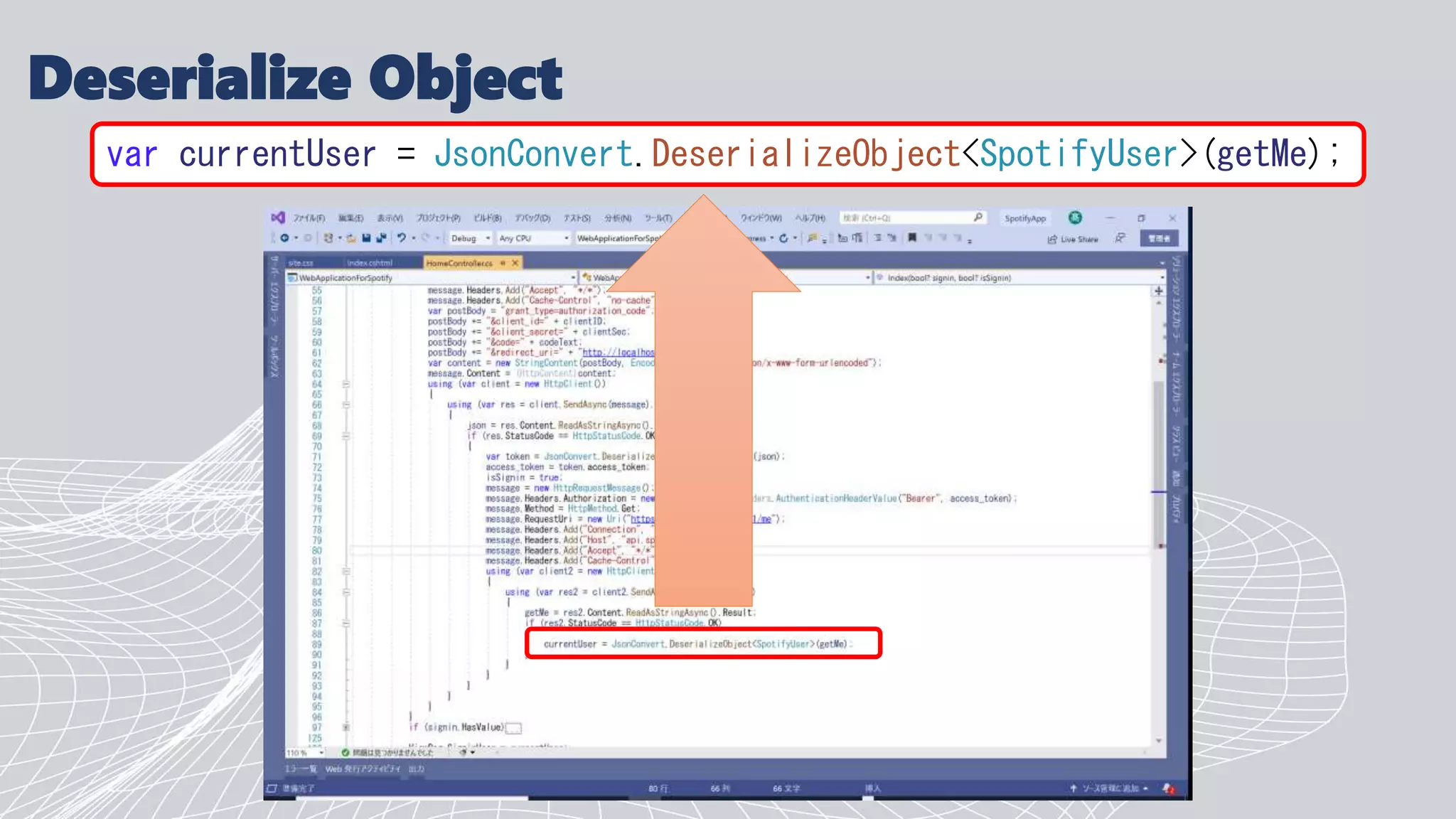
Task: Open the Index(bool? signin...) member dropdown
Action: [1019, 278]
